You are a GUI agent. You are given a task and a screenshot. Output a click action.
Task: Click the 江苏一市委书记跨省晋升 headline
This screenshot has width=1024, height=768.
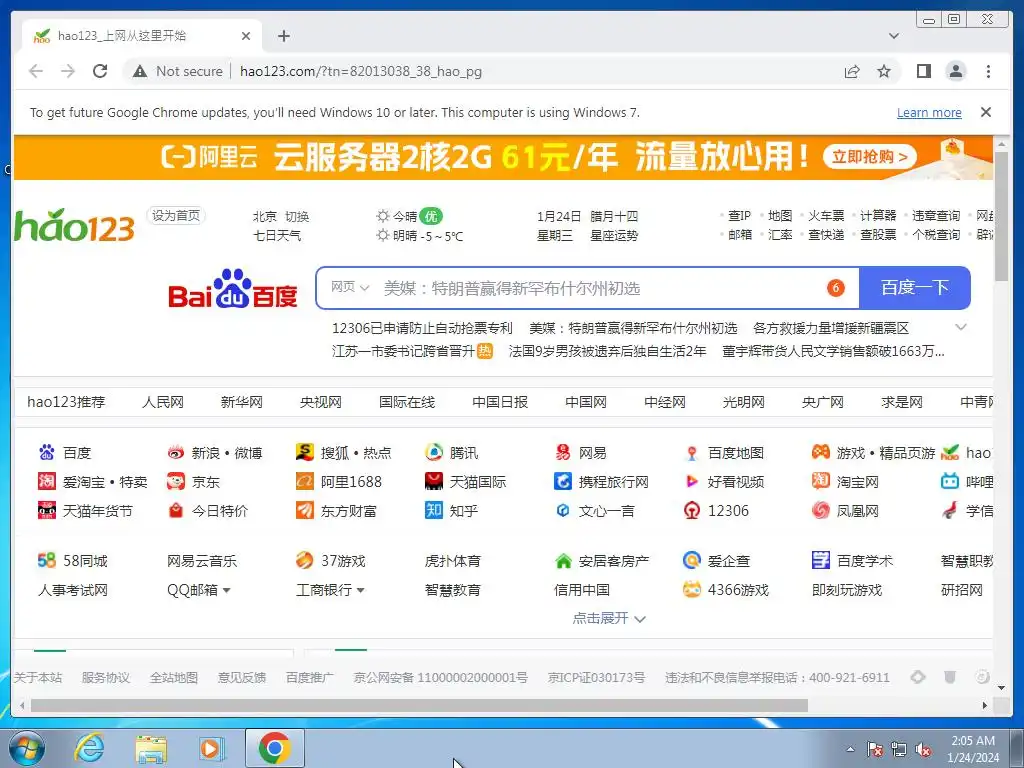403,351
